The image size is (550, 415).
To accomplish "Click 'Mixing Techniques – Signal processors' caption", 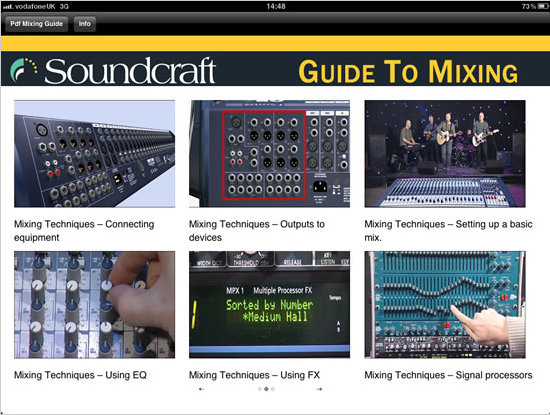I will click(x=448, y=375).
